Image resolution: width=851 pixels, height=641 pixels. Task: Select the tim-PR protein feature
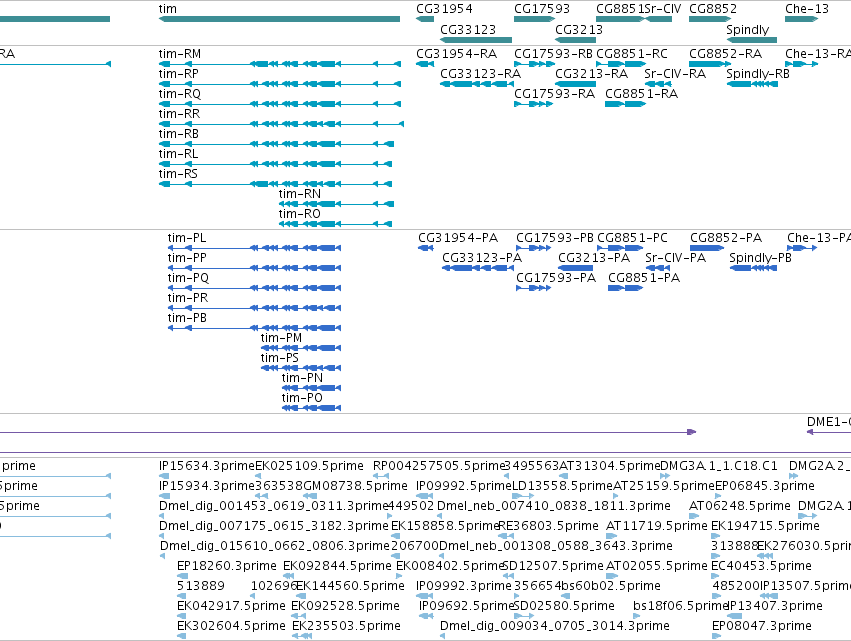(254, 308)
